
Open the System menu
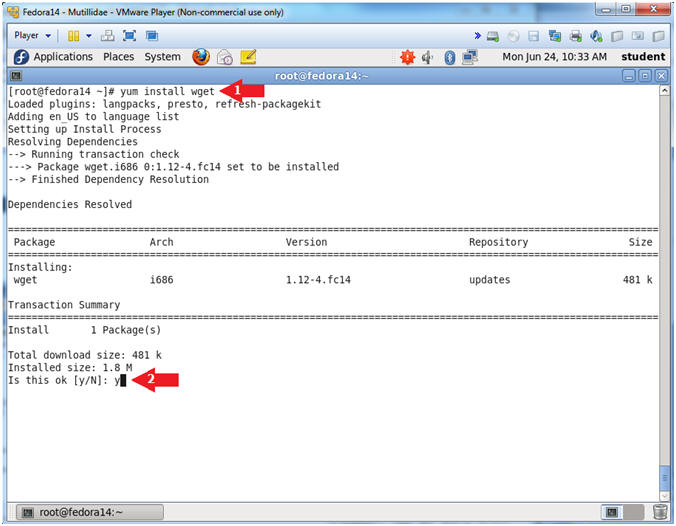[x=163, y=57]
